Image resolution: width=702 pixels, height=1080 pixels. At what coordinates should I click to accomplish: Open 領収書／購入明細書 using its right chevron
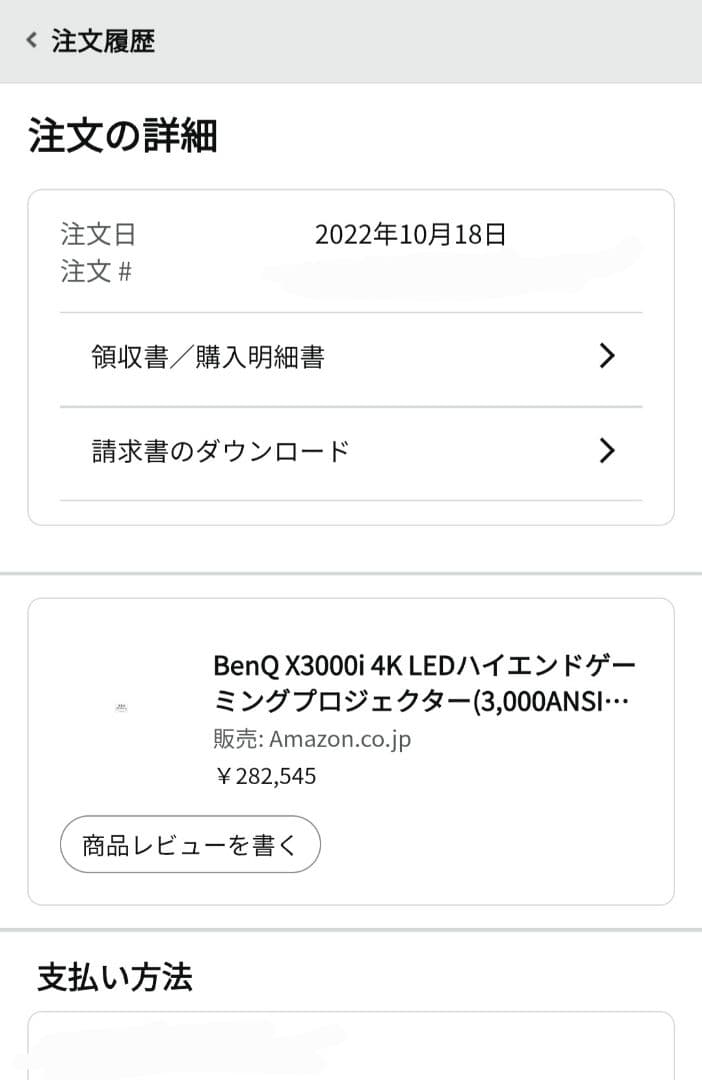point(607,356)
